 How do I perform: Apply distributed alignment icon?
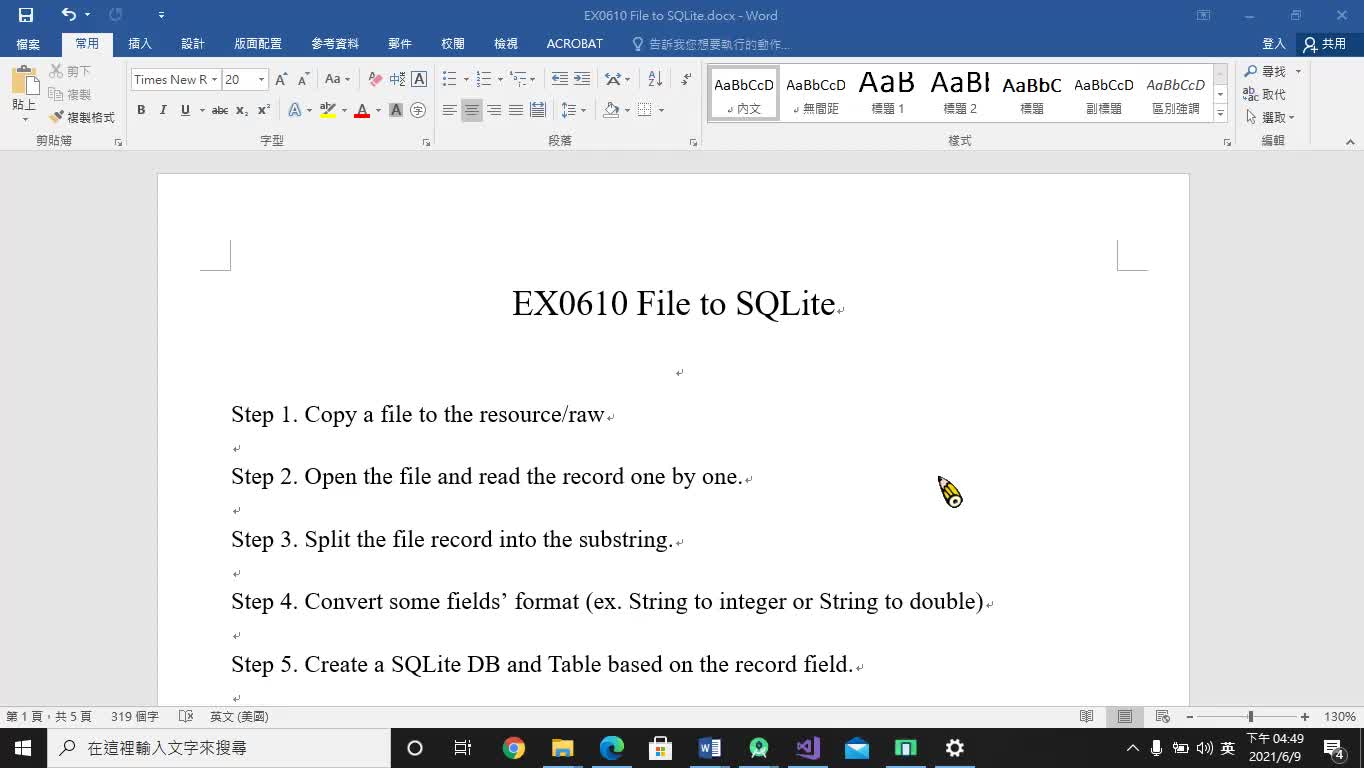click(x=538, y=110)
